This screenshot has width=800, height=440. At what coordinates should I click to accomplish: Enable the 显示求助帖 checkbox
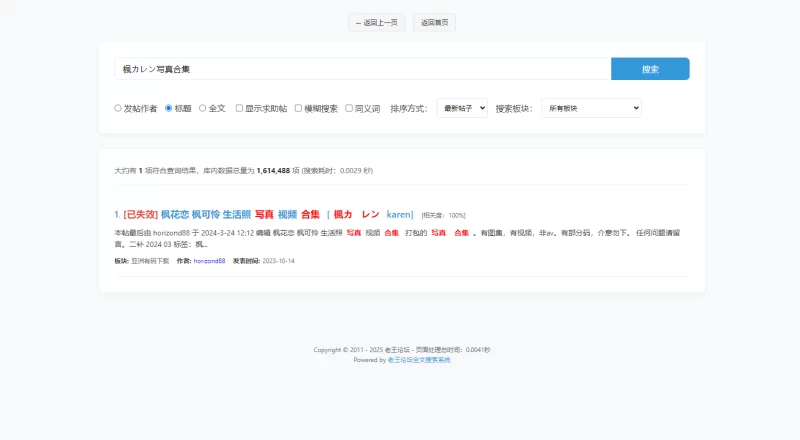[239, 108]
